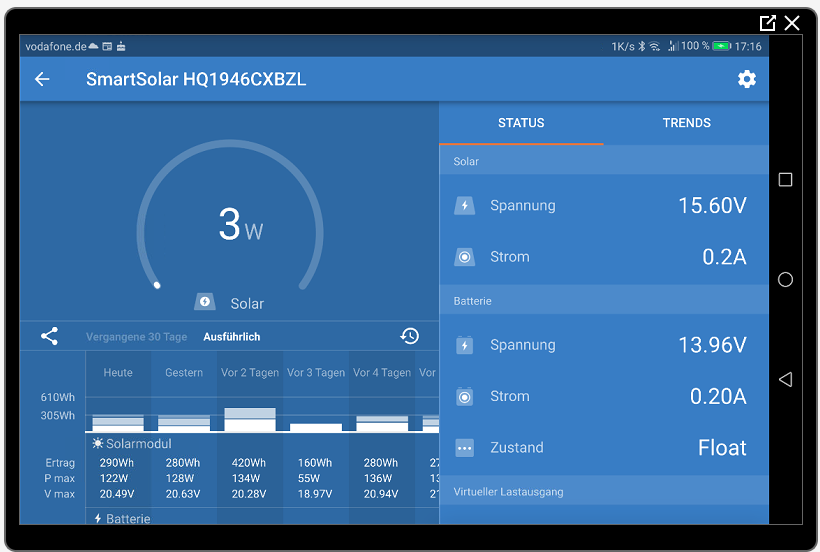Click the Zustand label
The width and height of the screenshot is (820, 552).
[517, 448]
